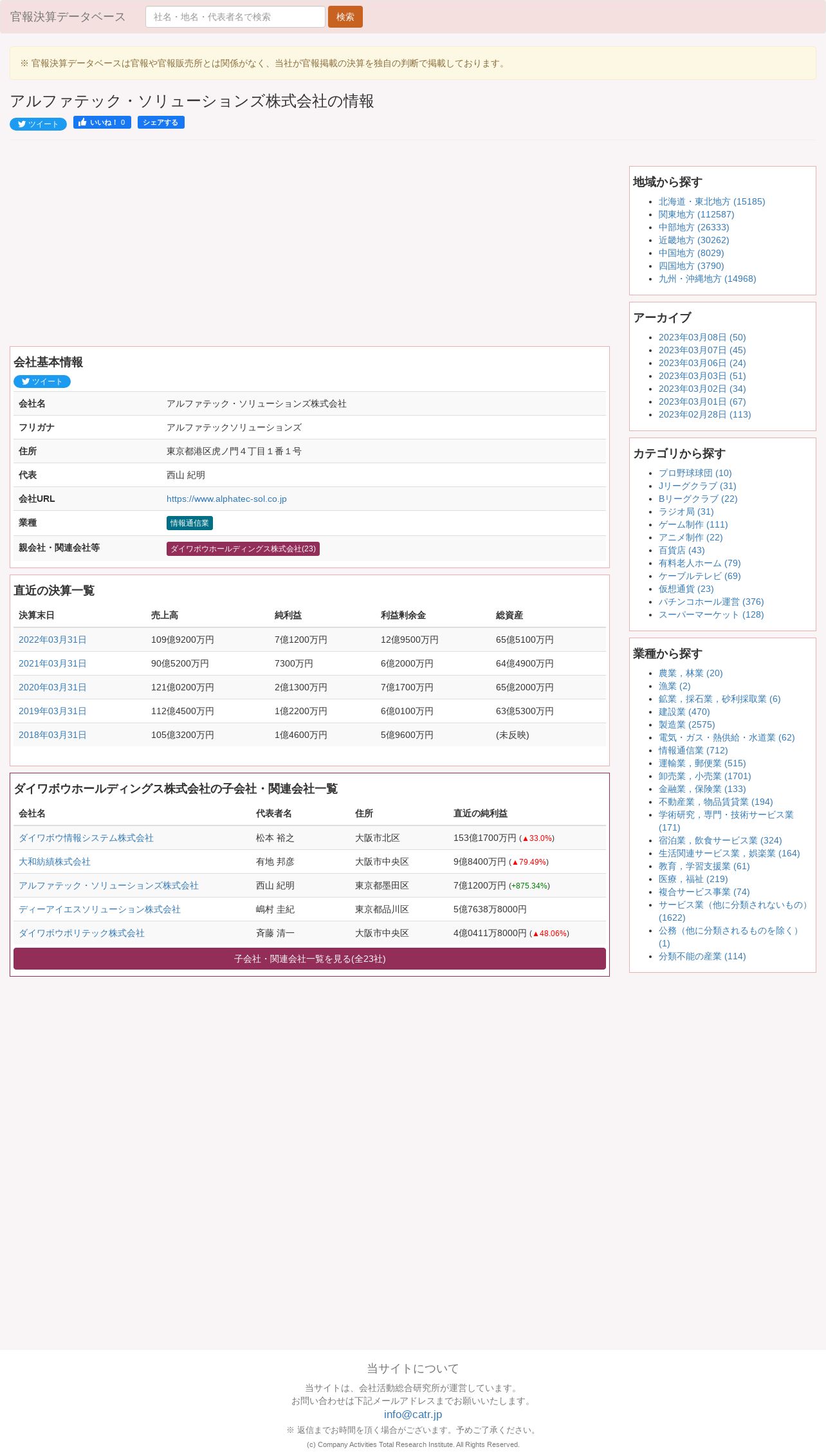Click the info@catr.jp email link
Image resolution: width=826 pixels, height=1456 pixels.
pos(413,1414)
